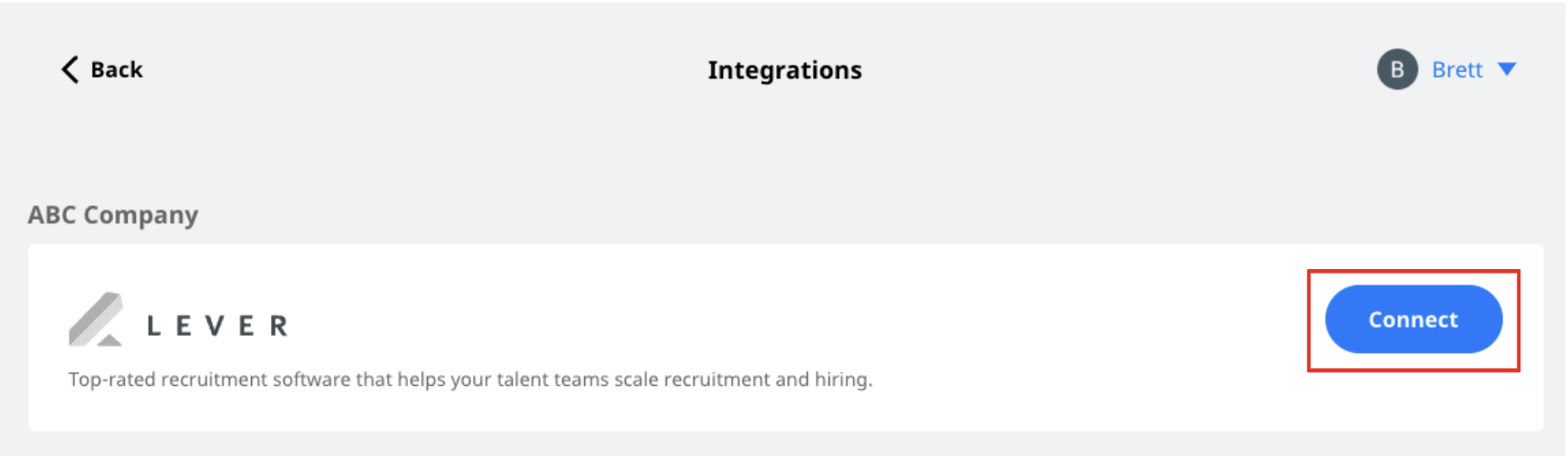Click the round B avatar icon
Viewport: 1568px width, 456px height.
click(x=1397, y=69)
